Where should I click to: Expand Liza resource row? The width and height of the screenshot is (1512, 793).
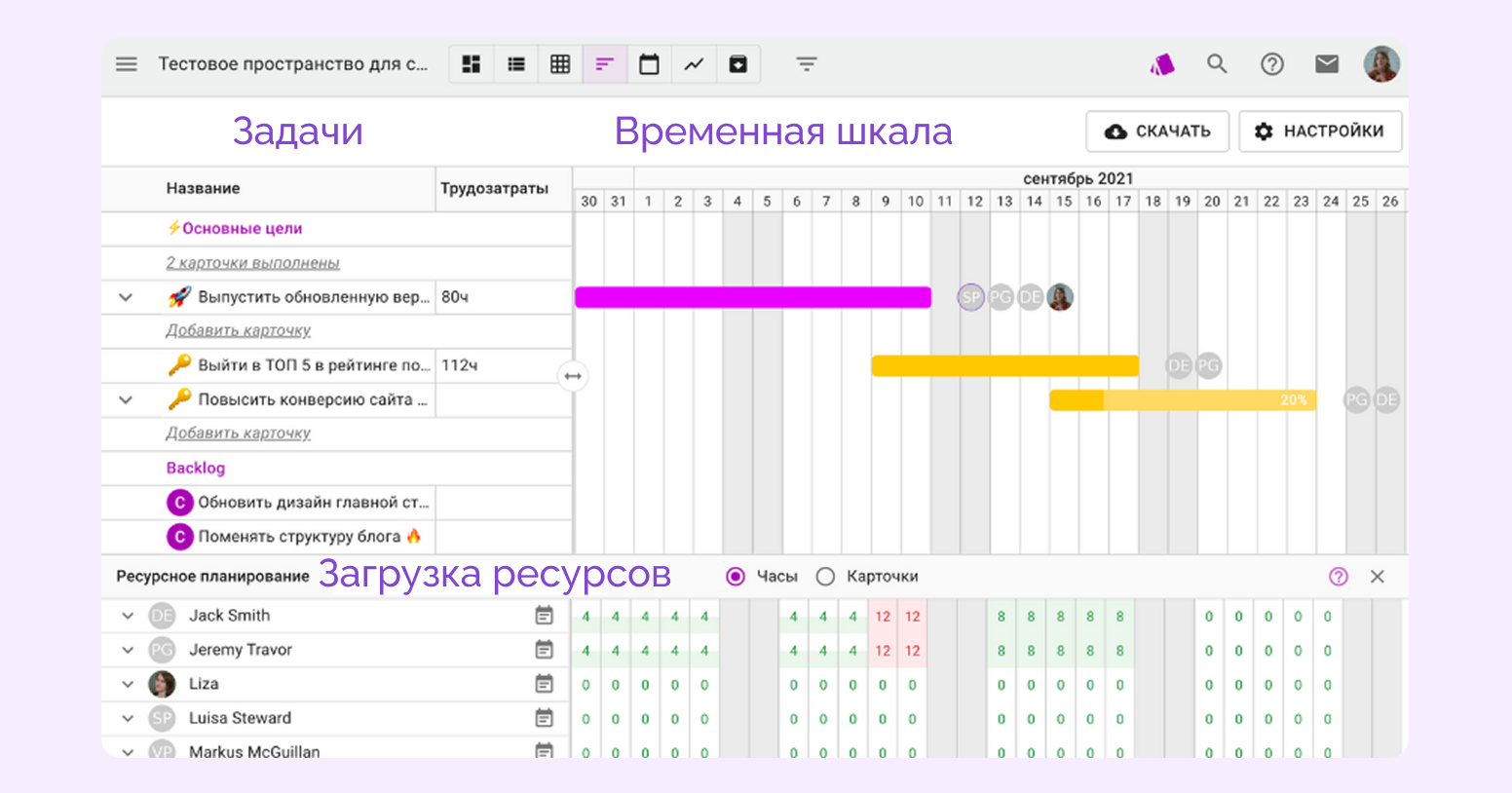pyautogui.click(x=128, y=684)
